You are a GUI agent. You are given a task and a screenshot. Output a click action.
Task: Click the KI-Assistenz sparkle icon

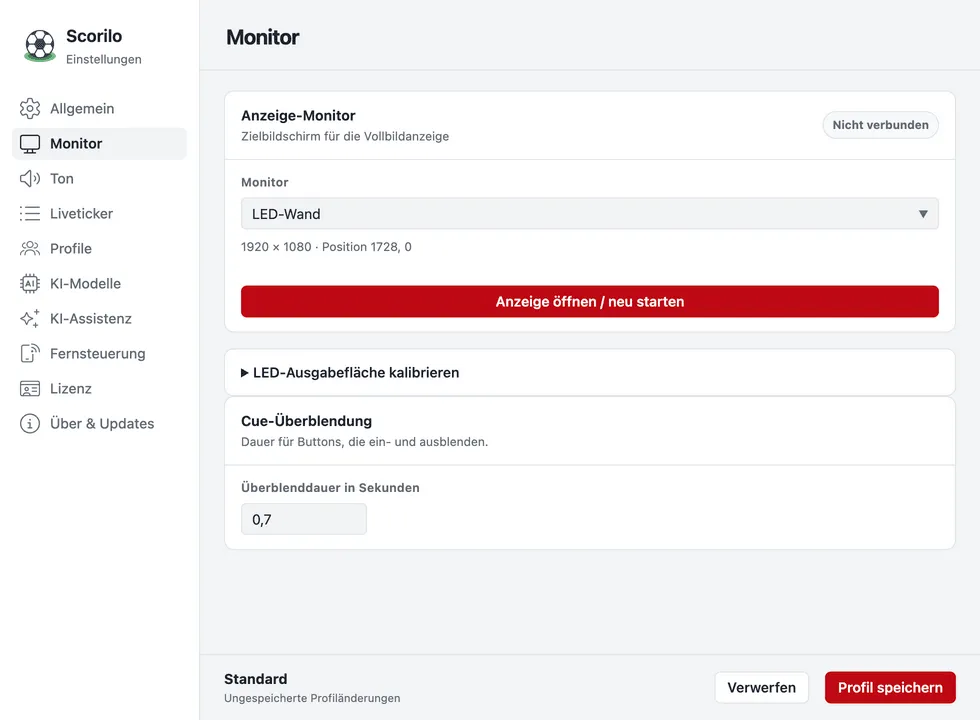[x=29, y=319]
